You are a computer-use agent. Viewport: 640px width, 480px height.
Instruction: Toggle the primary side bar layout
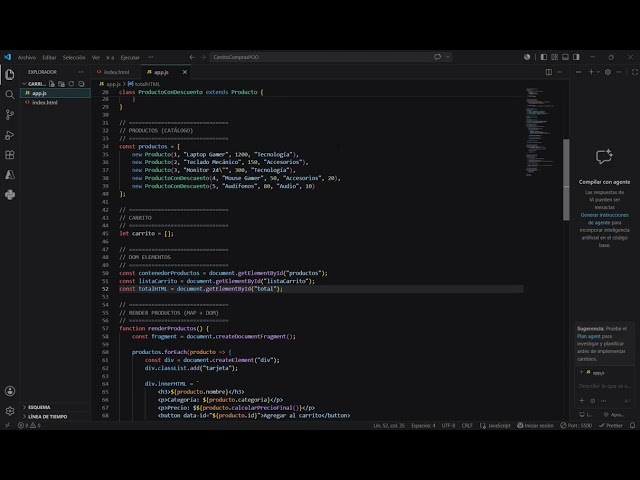[544, 57]
